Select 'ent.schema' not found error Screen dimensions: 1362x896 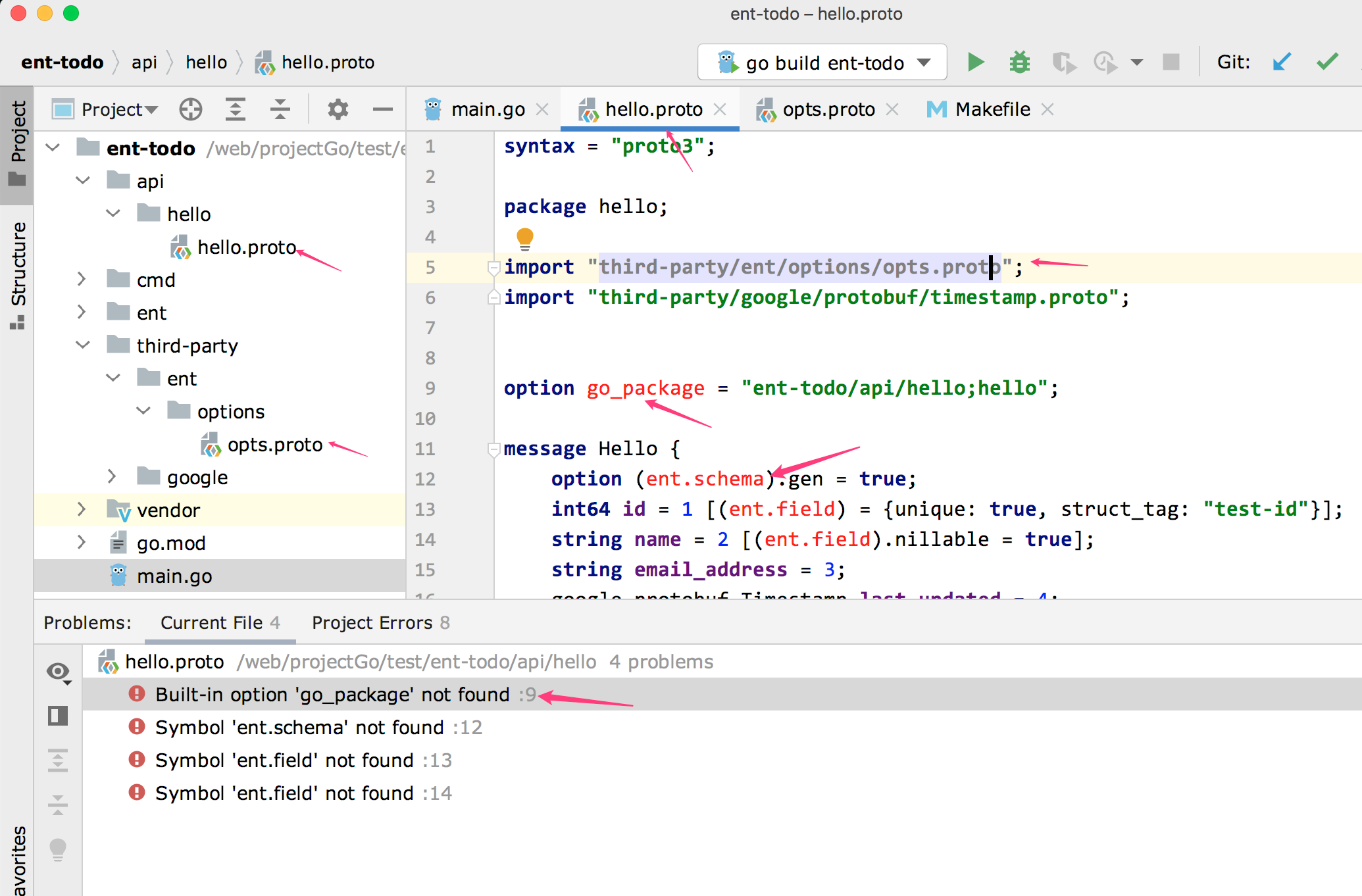tap(722, 728)
